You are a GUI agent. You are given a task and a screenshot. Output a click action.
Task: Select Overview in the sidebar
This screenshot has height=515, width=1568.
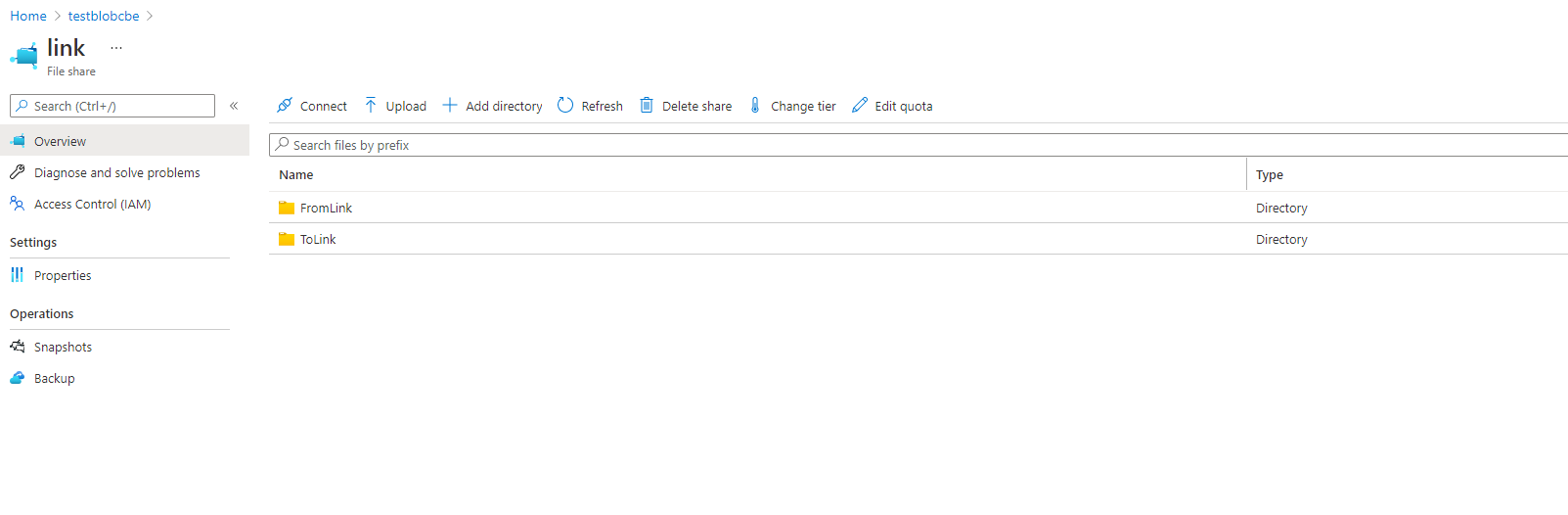(60, 141)
